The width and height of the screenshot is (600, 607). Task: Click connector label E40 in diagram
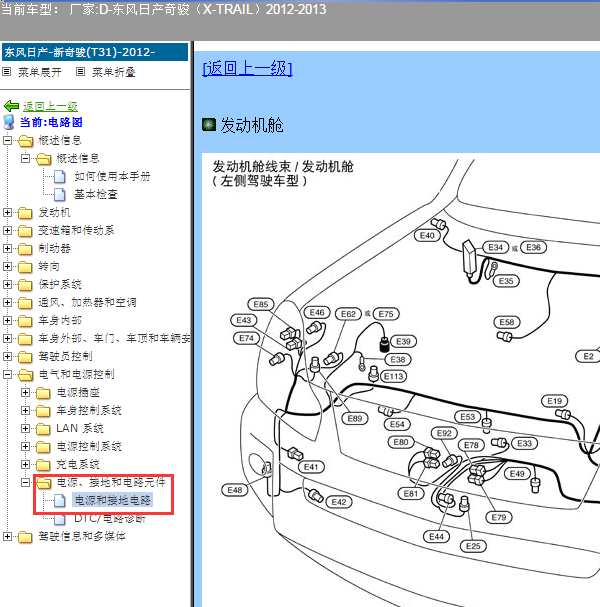tap(427, 235)
